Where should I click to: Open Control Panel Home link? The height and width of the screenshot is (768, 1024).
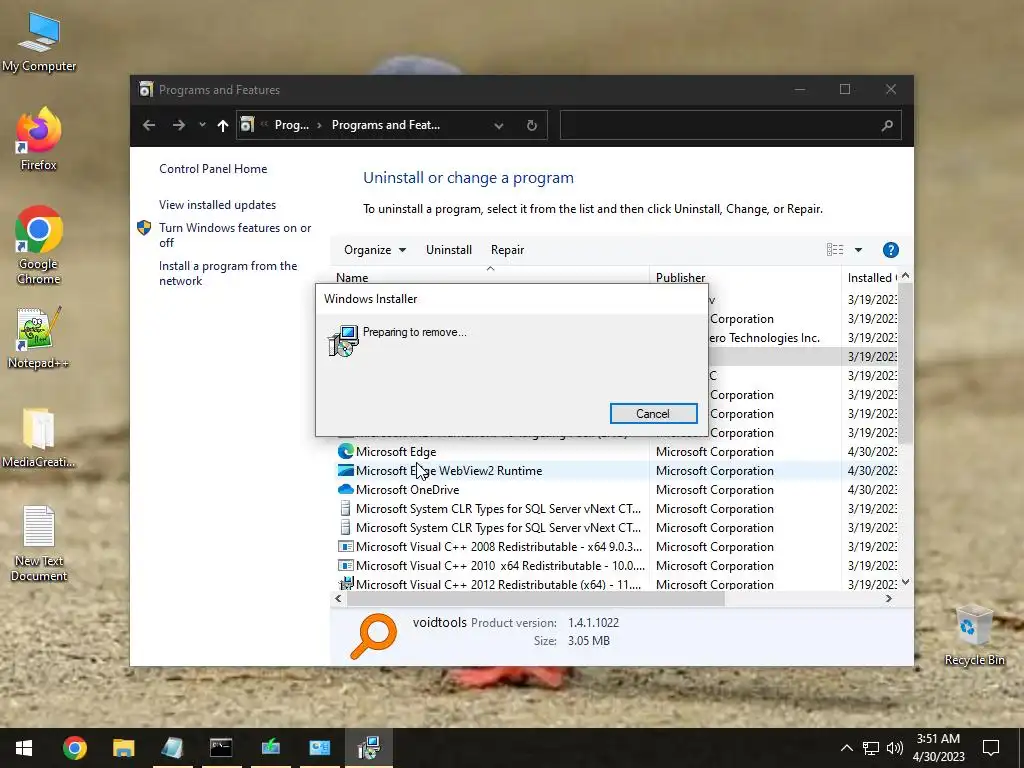coord(213,168)
